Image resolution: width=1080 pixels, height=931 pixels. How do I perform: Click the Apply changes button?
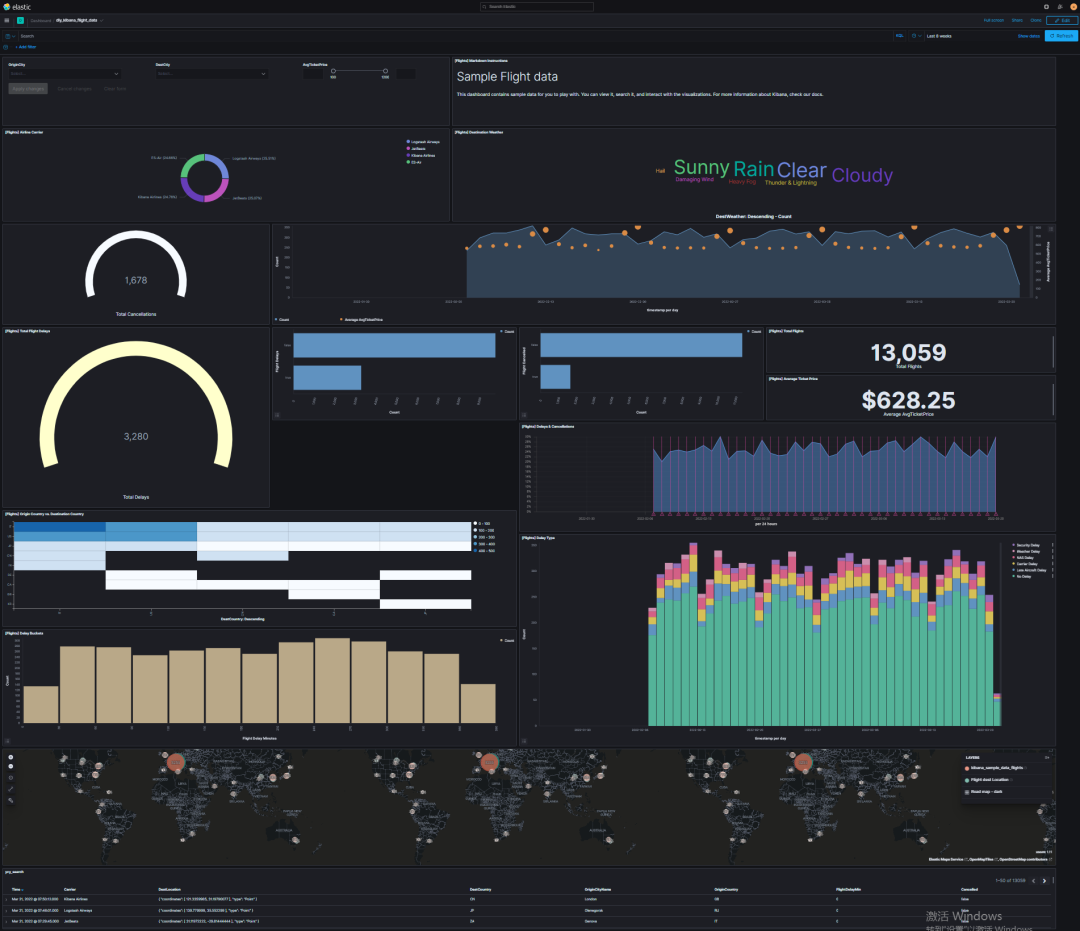click(x=28, y=89)
